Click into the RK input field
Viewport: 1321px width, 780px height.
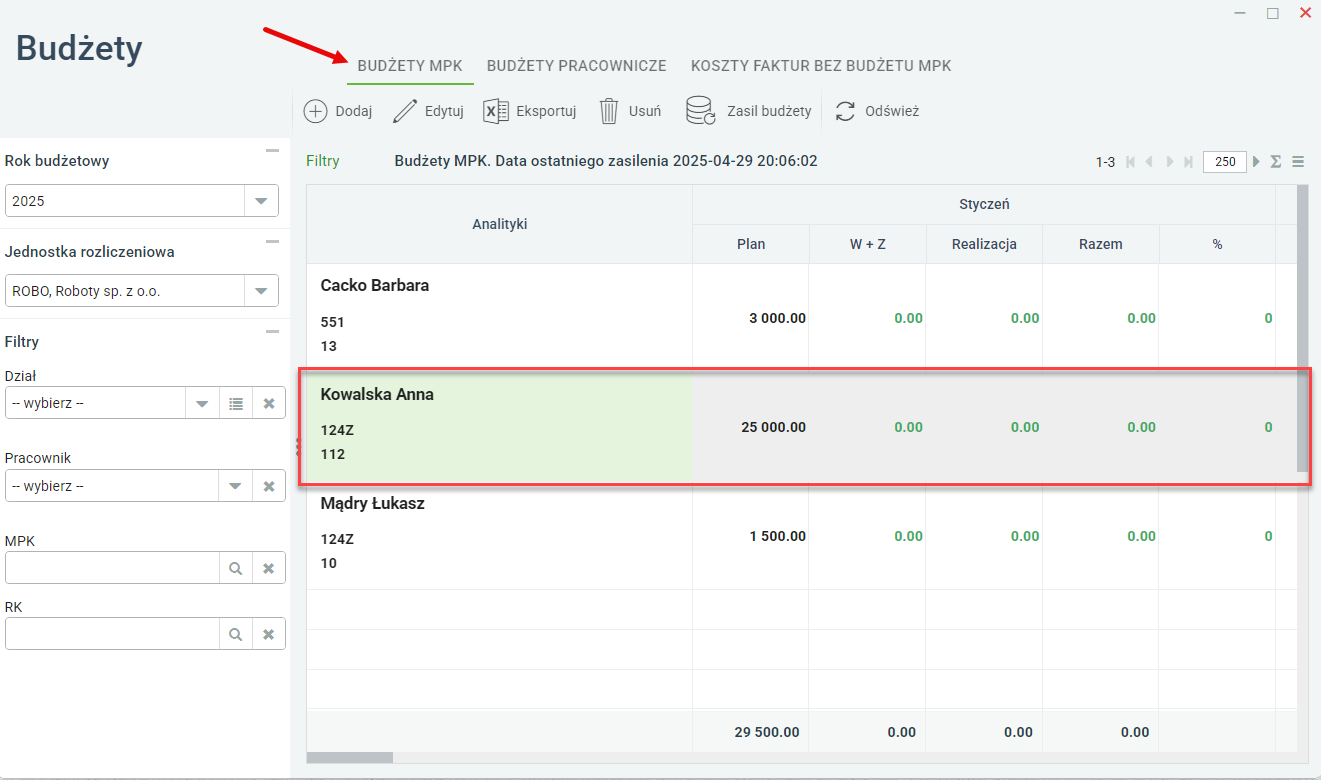[112, 634]
